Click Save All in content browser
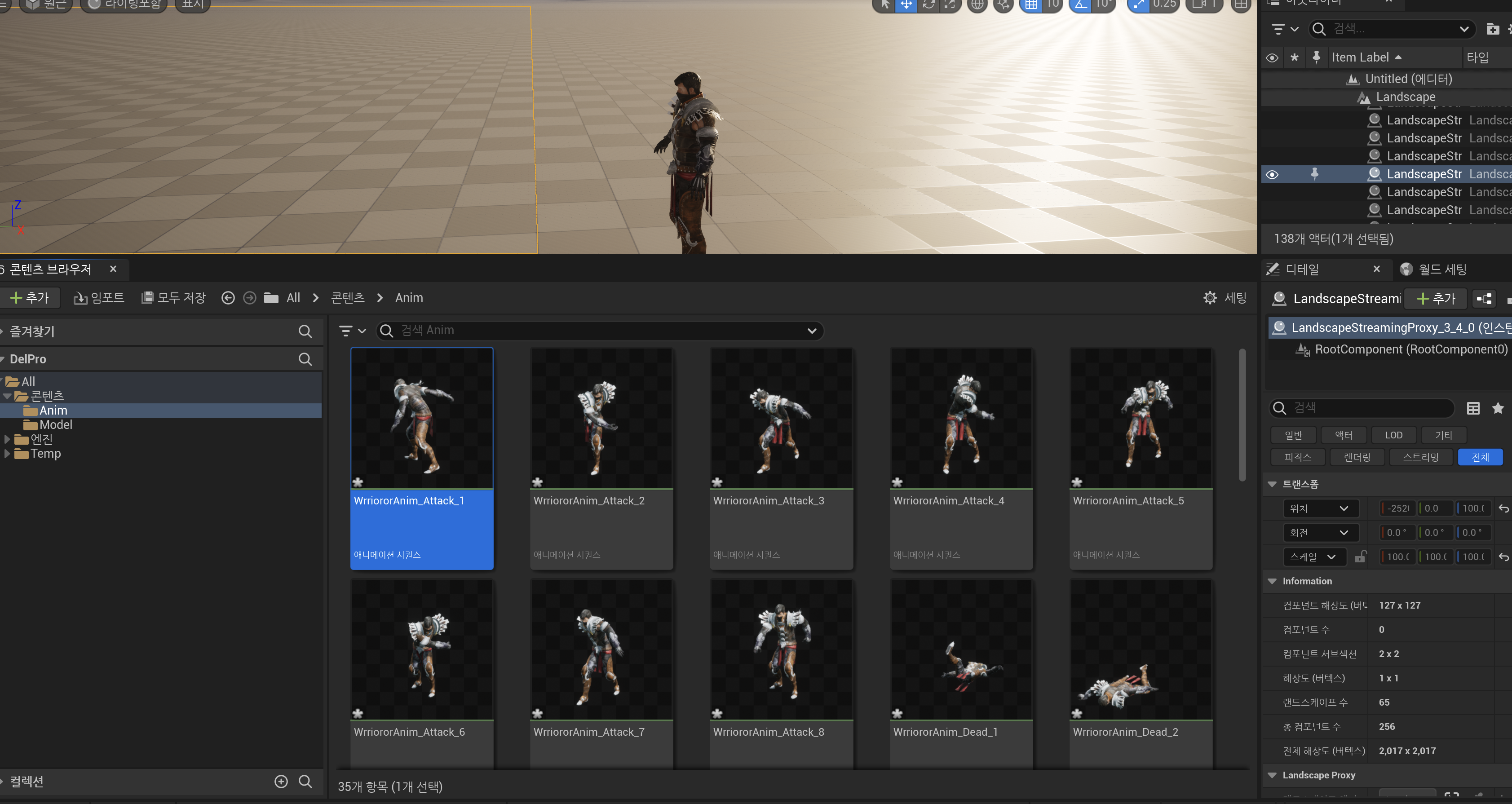Viewport: 1512px width, 804px height. pos(174,298)
